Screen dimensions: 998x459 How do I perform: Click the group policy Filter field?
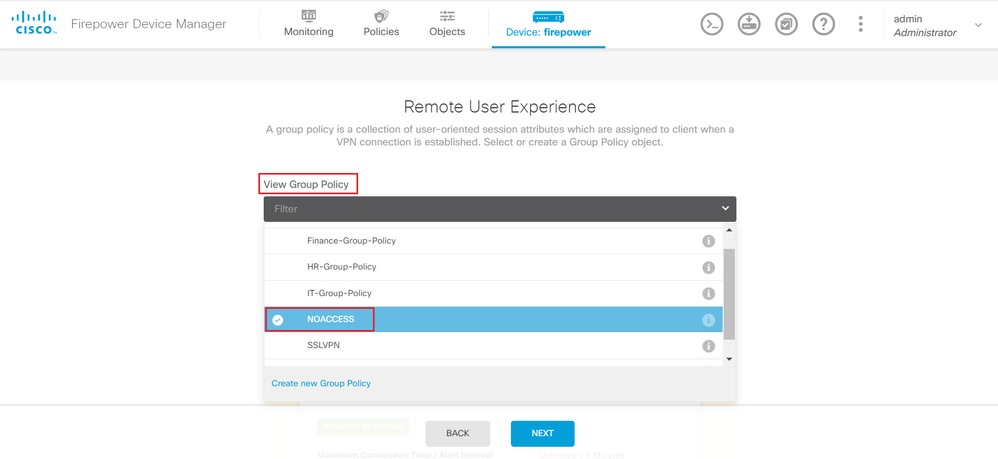coord(490,209)
